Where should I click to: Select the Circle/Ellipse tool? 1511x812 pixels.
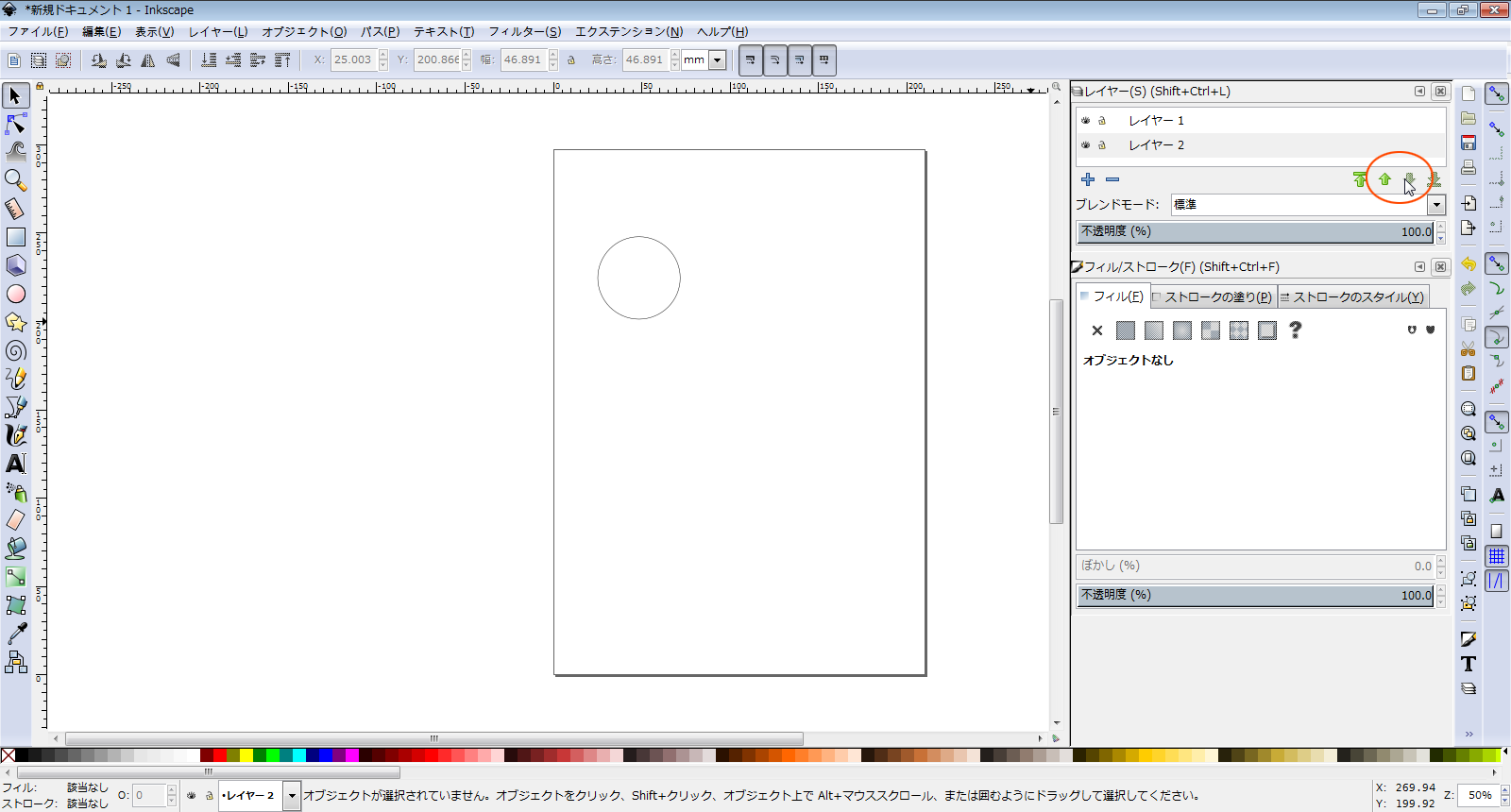[16, 294]
